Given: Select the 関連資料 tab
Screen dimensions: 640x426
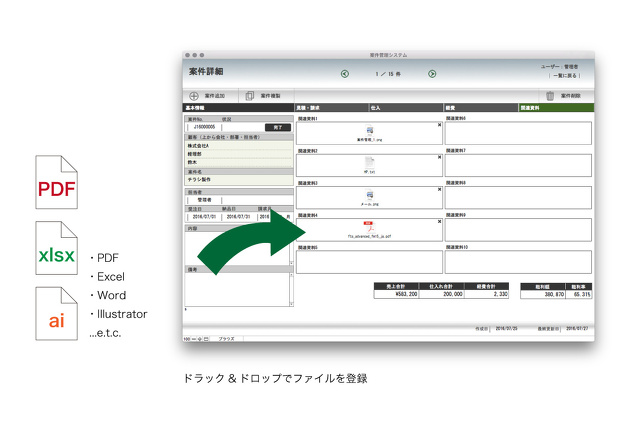Looking at the screenshot, I should pyautogui.click(x=555, y=107).
